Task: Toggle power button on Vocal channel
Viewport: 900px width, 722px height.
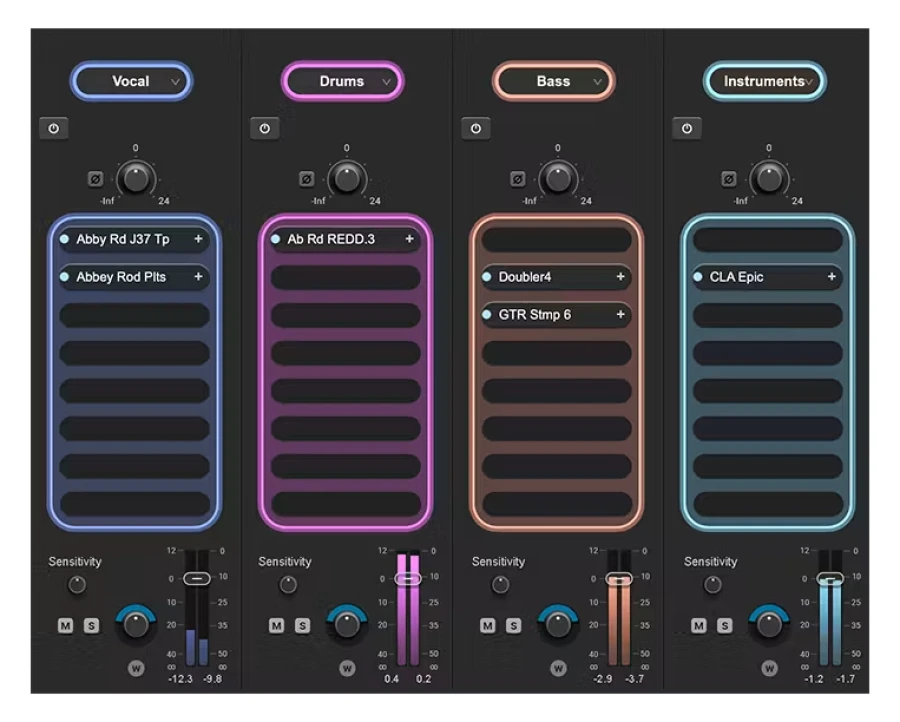Action: tap(53, 129)
